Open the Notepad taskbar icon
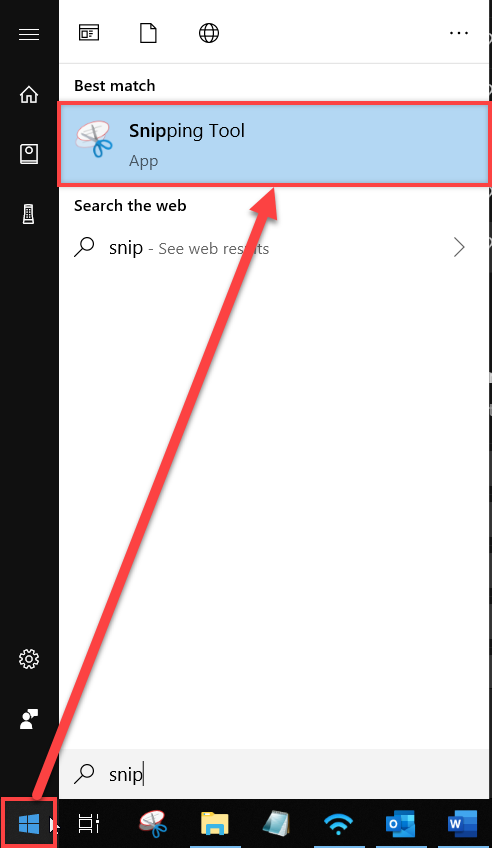The image size is (492, 848). 277,824
